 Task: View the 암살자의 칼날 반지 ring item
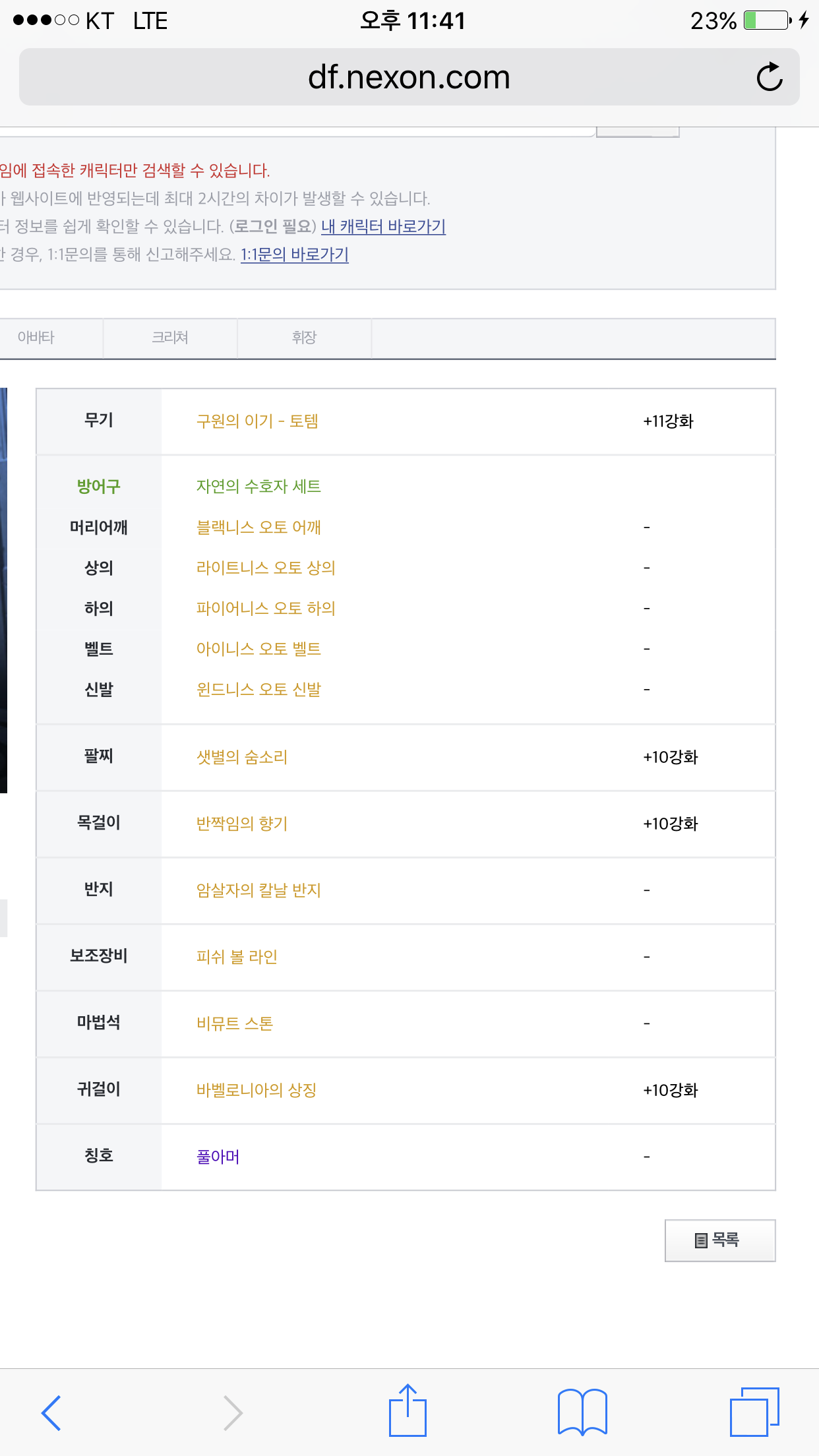coord(258,890)
